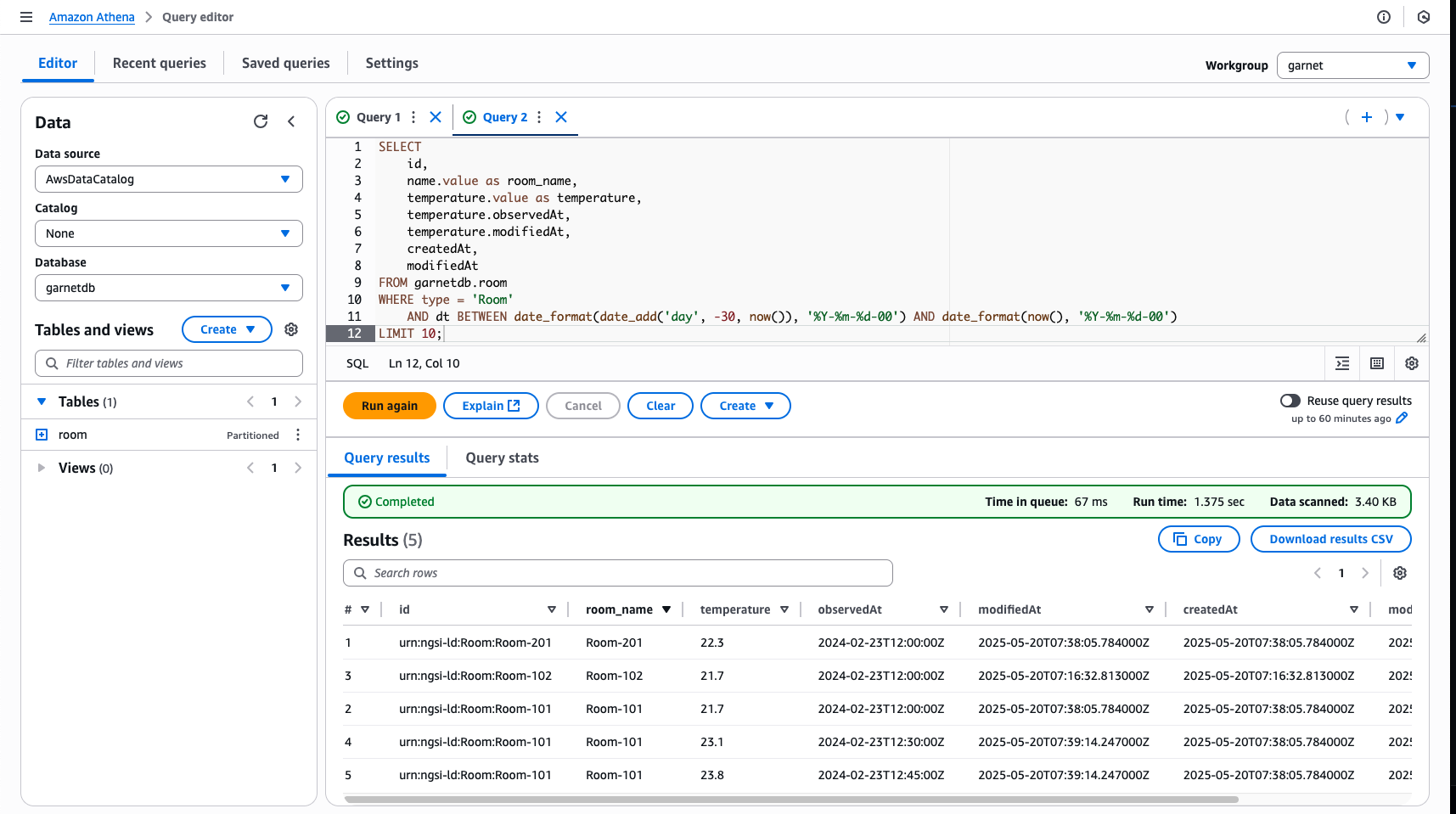
Task: Refresh the Data panel
Action: [261, 121]
